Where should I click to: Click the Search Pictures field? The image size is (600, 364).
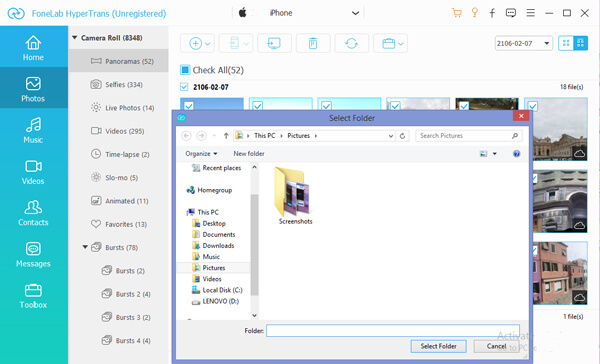[x=469, y=136]
